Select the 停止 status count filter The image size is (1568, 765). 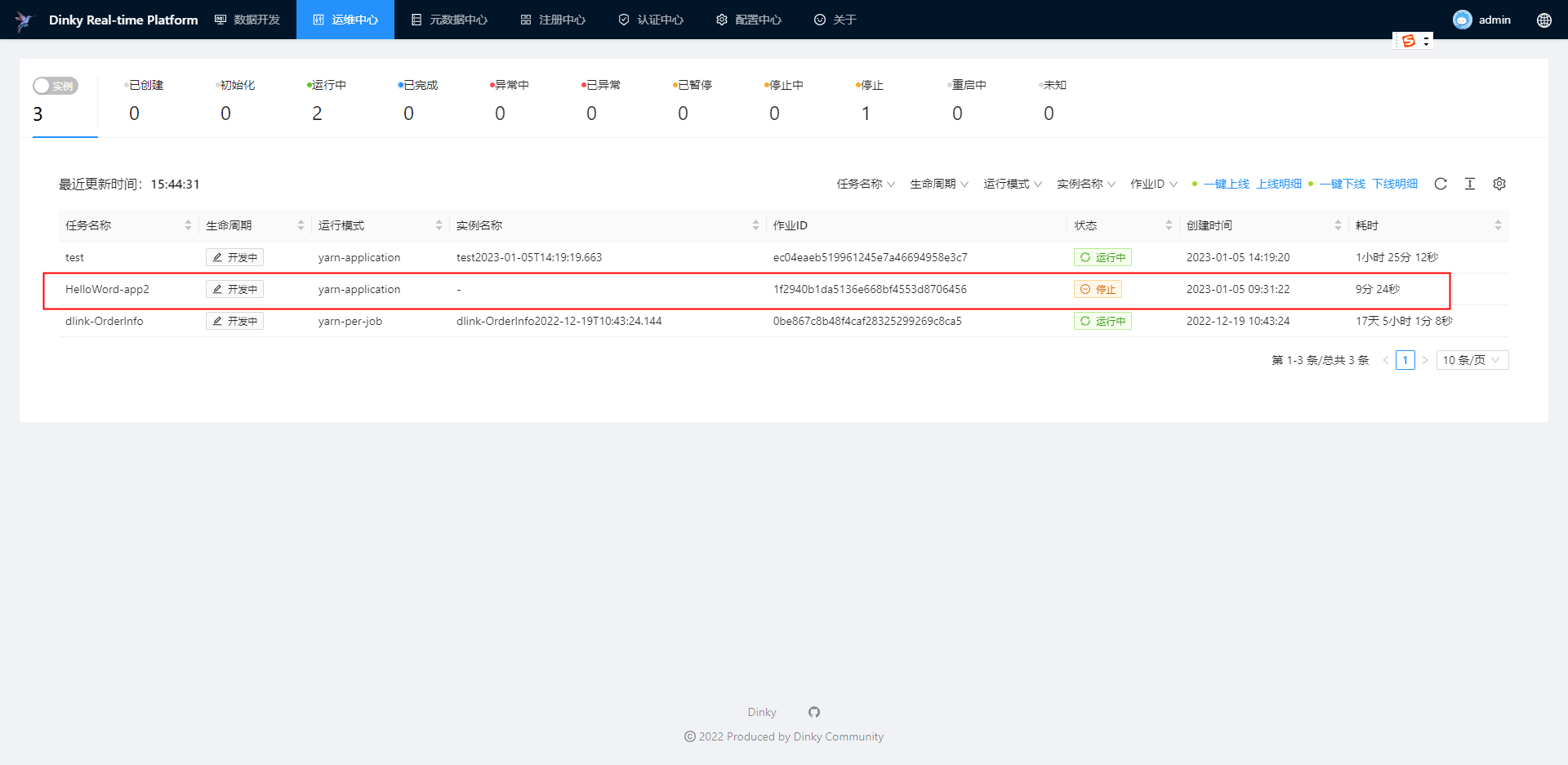coord(867,98)
